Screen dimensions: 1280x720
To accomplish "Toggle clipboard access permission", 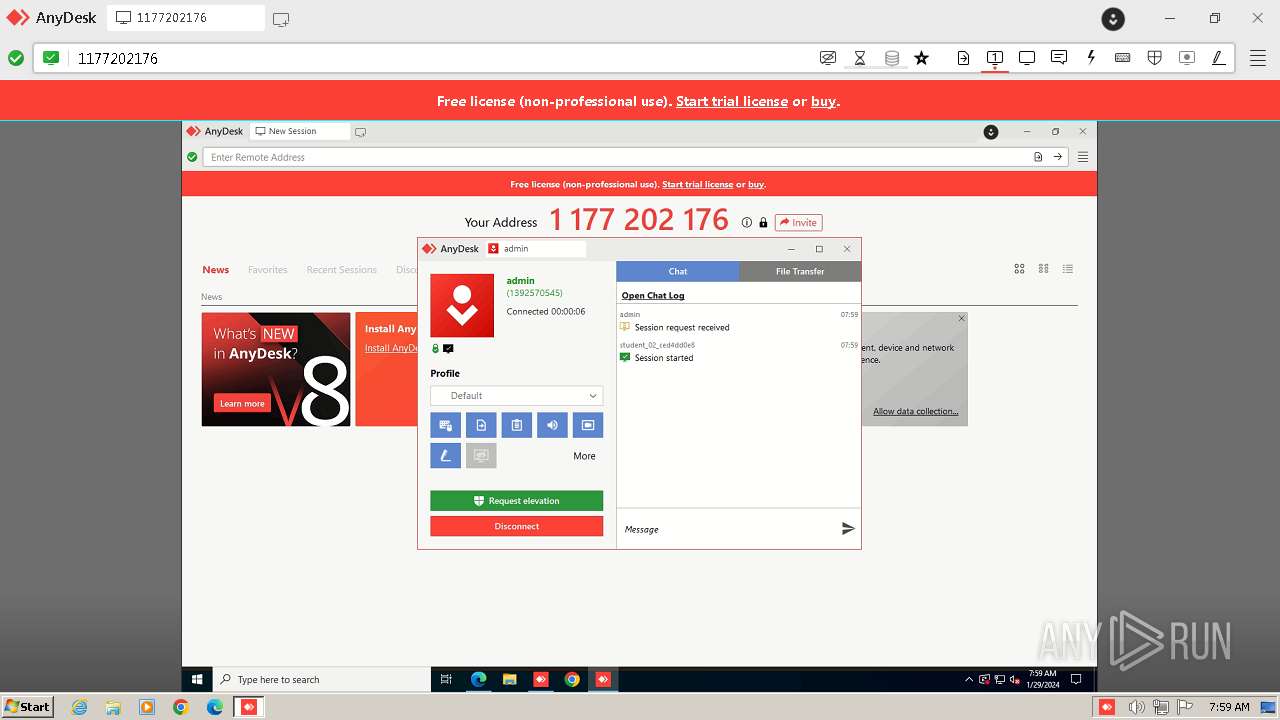I will 517,425.
